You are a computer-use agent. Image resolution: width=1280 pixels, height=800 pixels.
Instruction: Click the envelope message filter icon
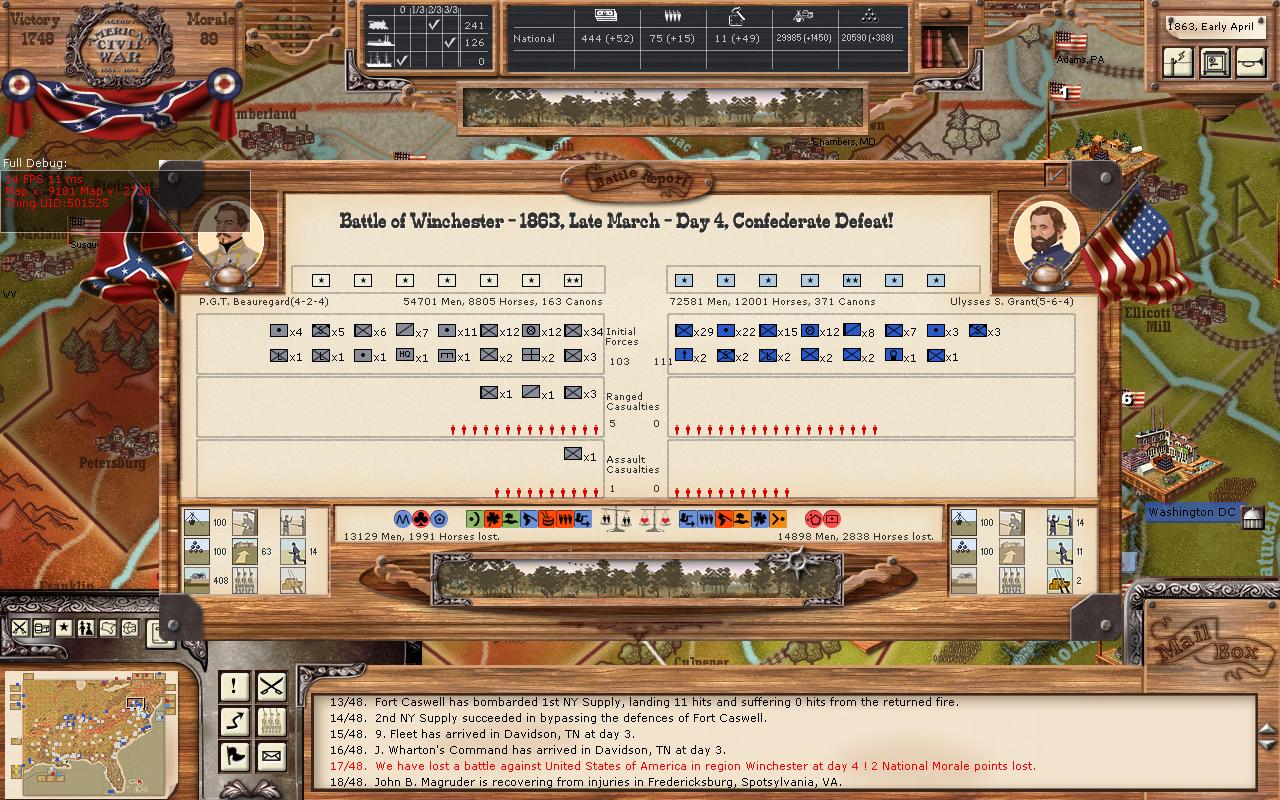pyautogui.click(x=271, y=755)
